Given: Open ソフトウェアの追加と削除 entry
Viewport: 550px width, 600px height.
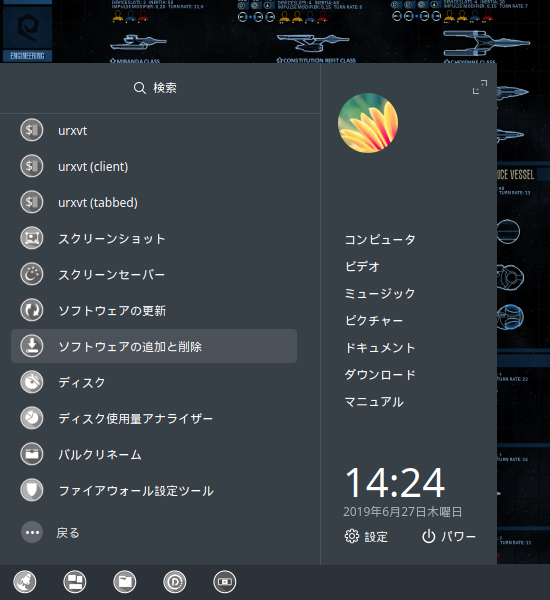Looking at the screenshot, I should [154, 346].
